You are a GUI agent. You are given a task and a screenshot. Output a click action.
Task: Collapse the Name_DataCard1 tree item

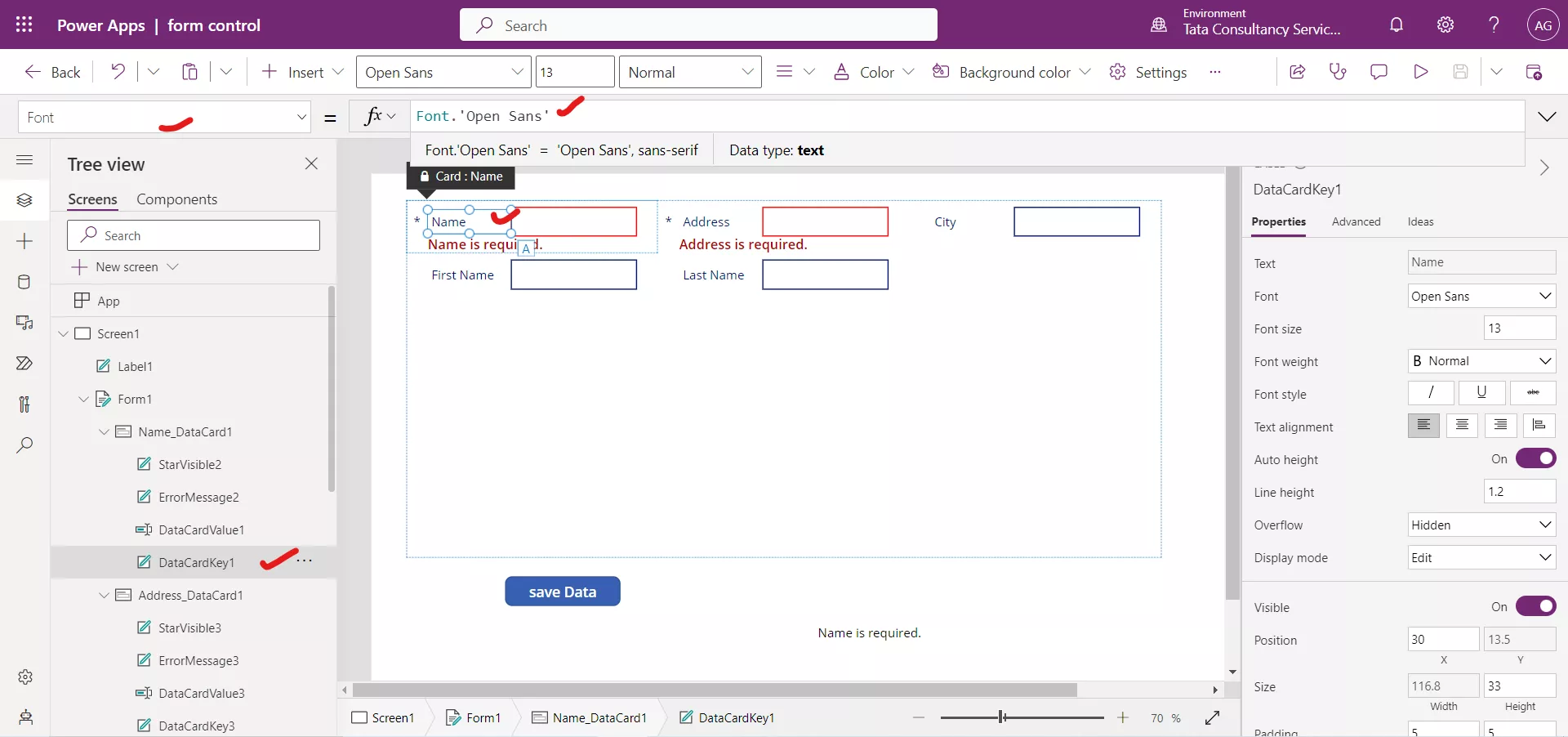[x=105, y=432]
